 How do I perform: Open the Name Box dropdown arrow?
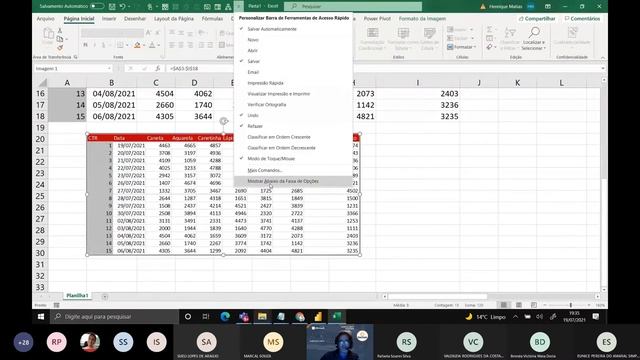(x=109, y=69)
